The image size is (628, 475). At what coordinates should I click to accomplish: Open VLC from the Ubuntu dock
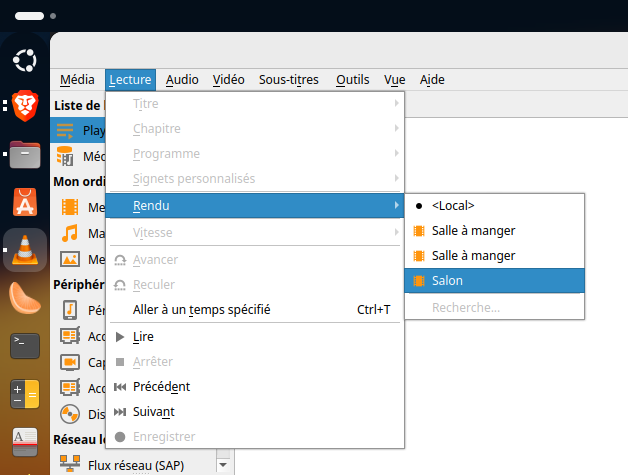point(25,250)
